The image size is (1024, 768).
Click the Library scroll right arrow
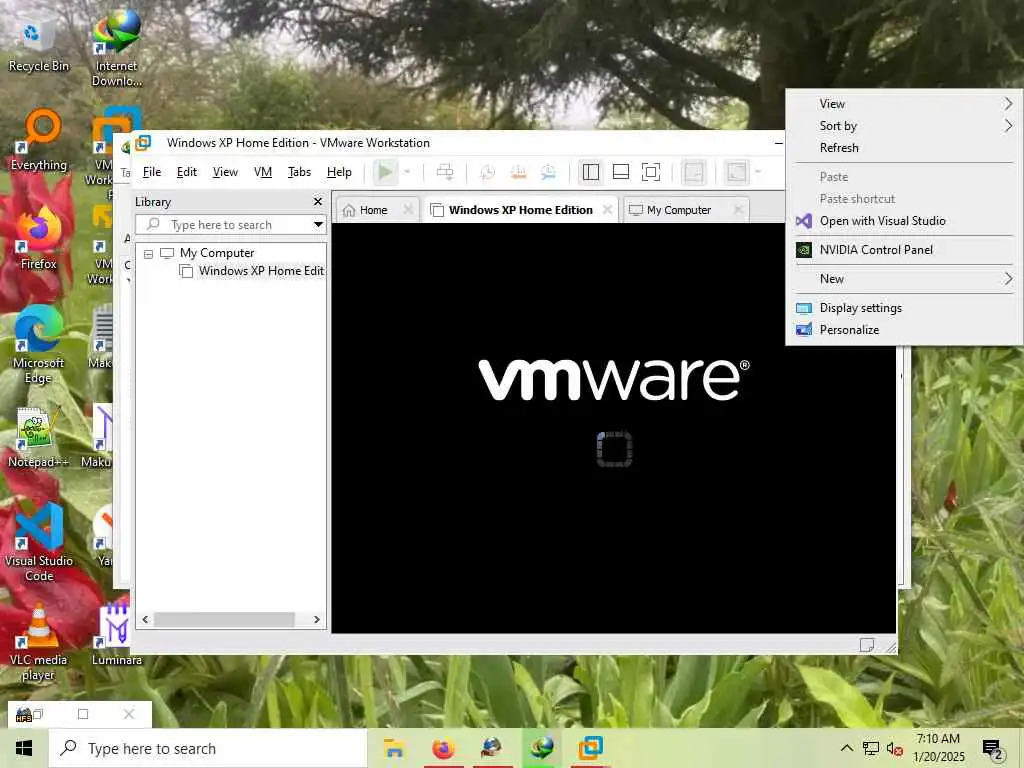317,619
